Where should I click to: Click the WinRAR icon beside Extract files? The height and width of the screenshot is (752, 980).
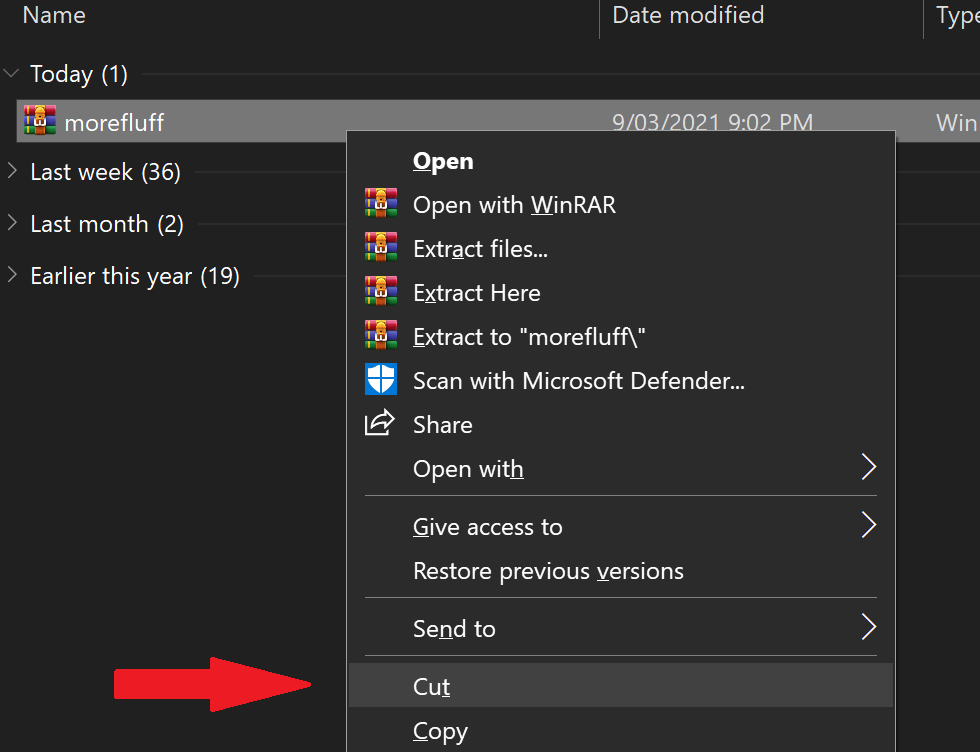[381, 249]
